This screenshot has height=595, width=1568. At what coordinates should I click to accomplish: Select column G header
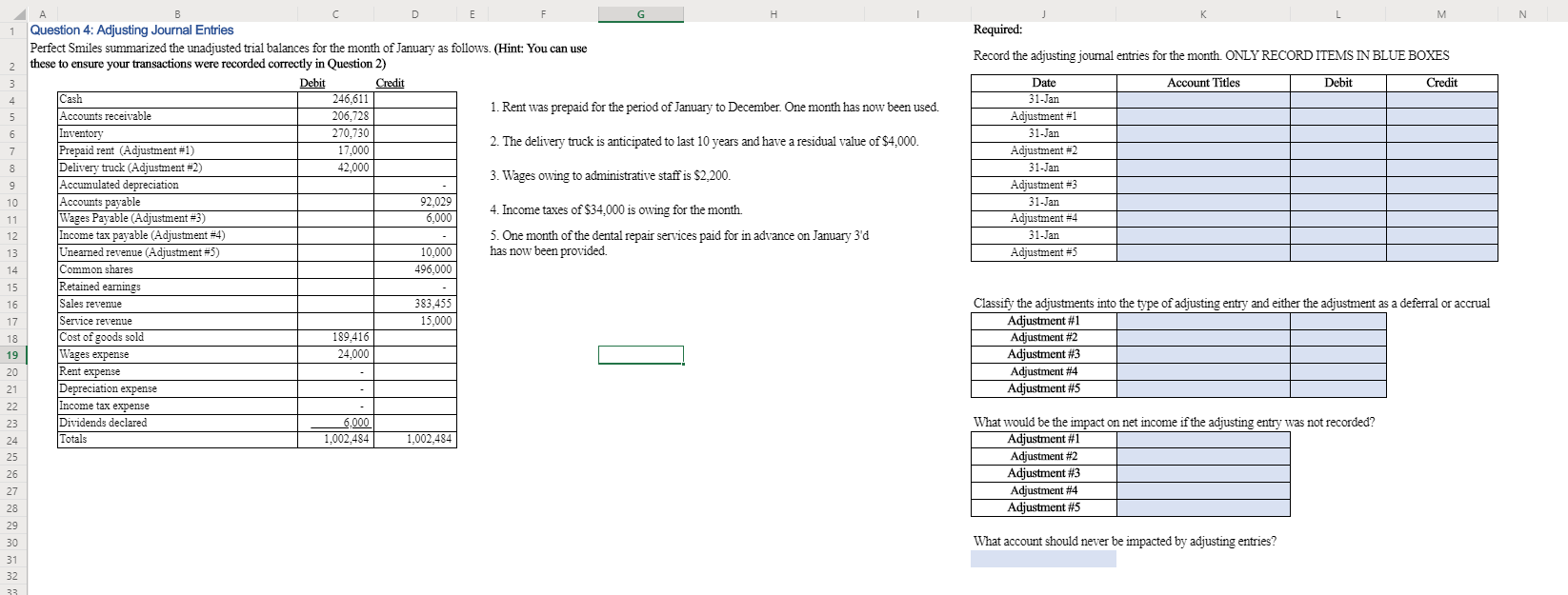coord(640,13)
